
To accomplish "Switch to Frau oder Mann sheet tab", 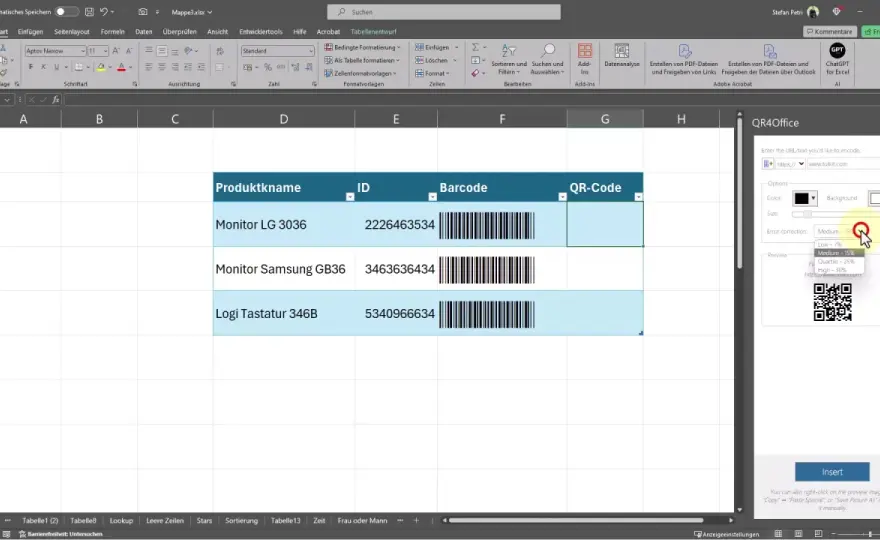I will [362, 521].
